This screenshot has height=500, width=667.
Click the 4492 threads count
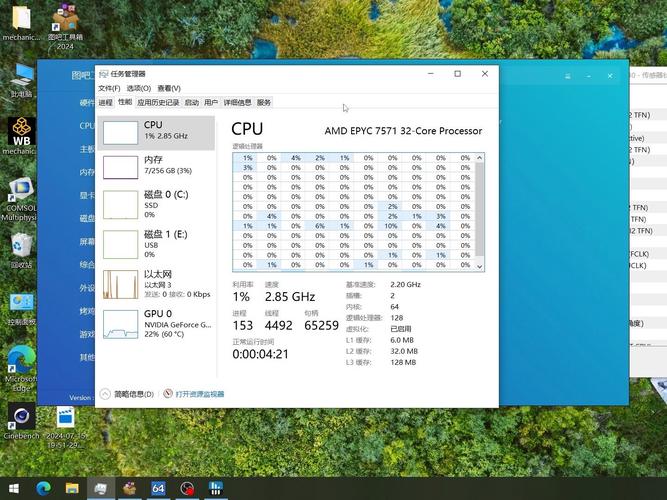(279, 325)
